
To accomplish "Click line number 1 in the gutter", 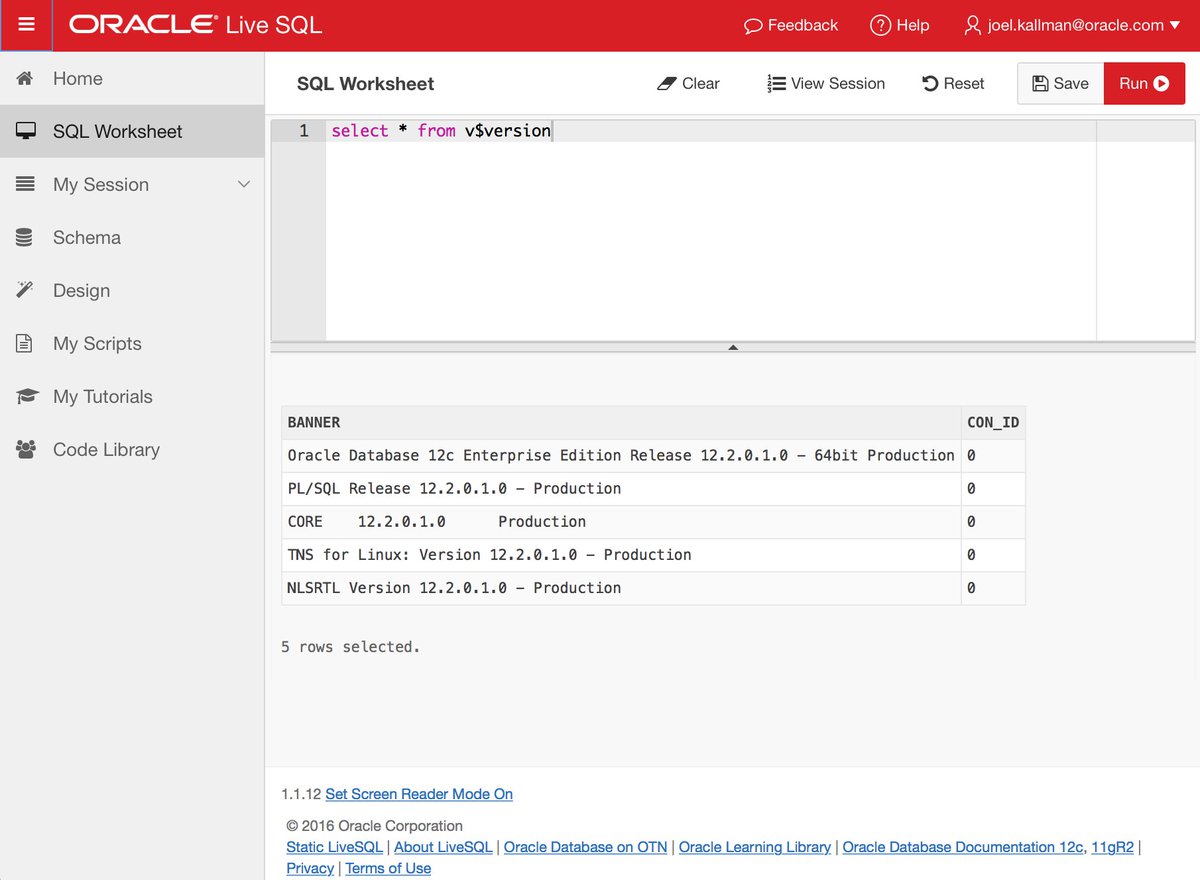I will (304, 131).
